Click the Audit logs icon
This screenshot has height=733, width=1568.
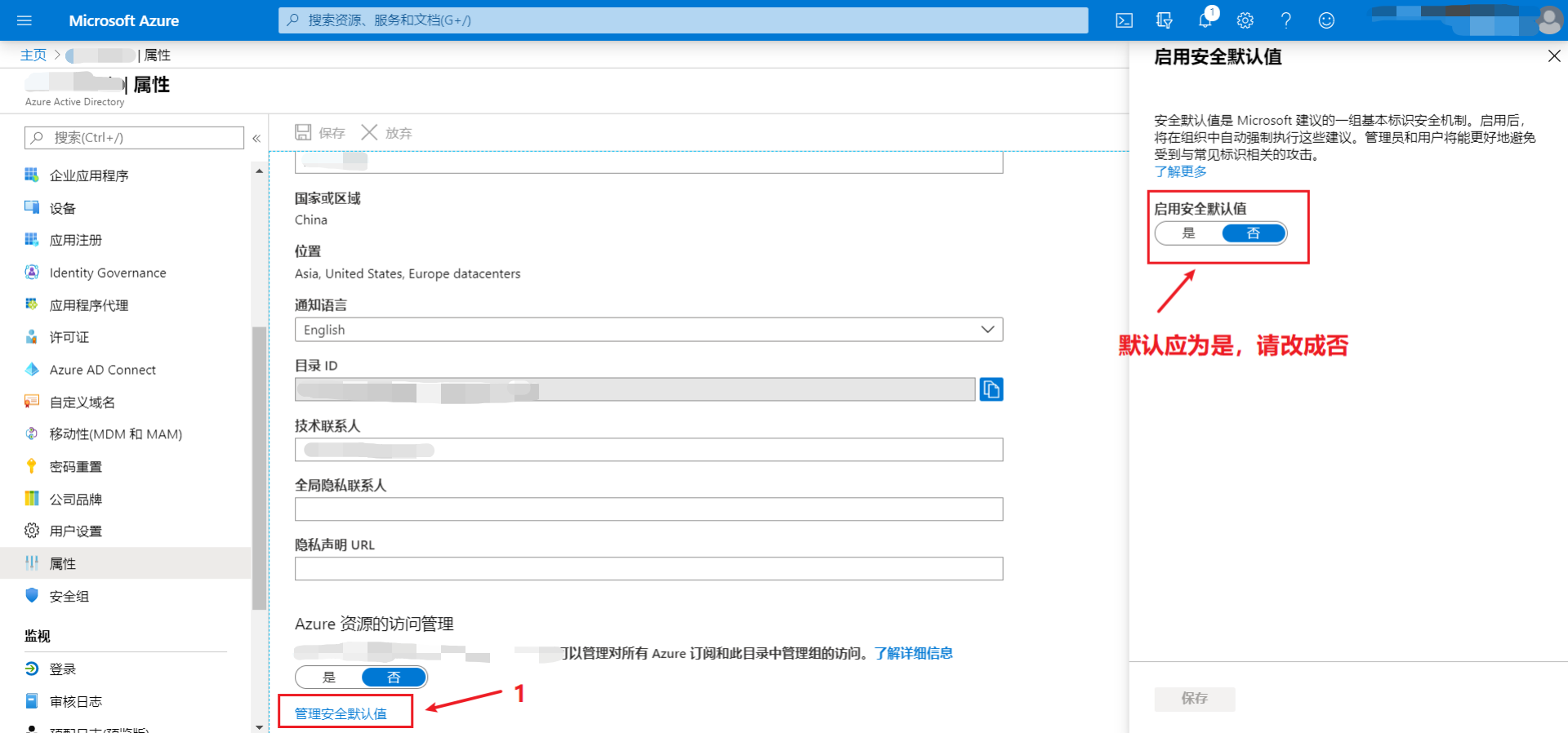pos(32,700)
